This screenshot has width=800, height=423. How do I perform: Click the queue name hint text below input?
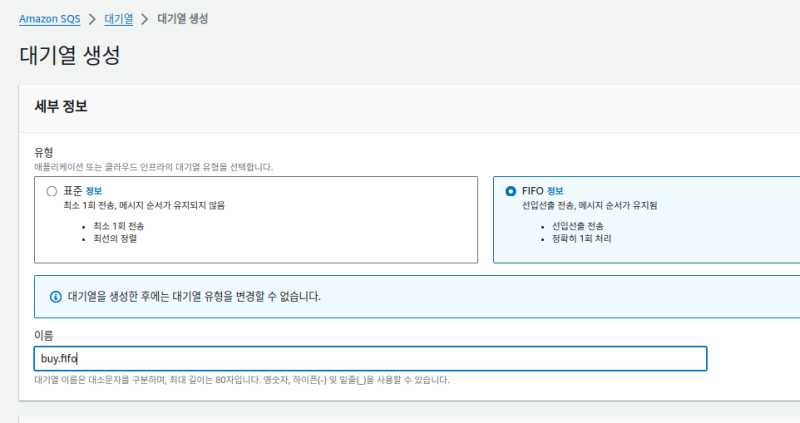(241, 380)
